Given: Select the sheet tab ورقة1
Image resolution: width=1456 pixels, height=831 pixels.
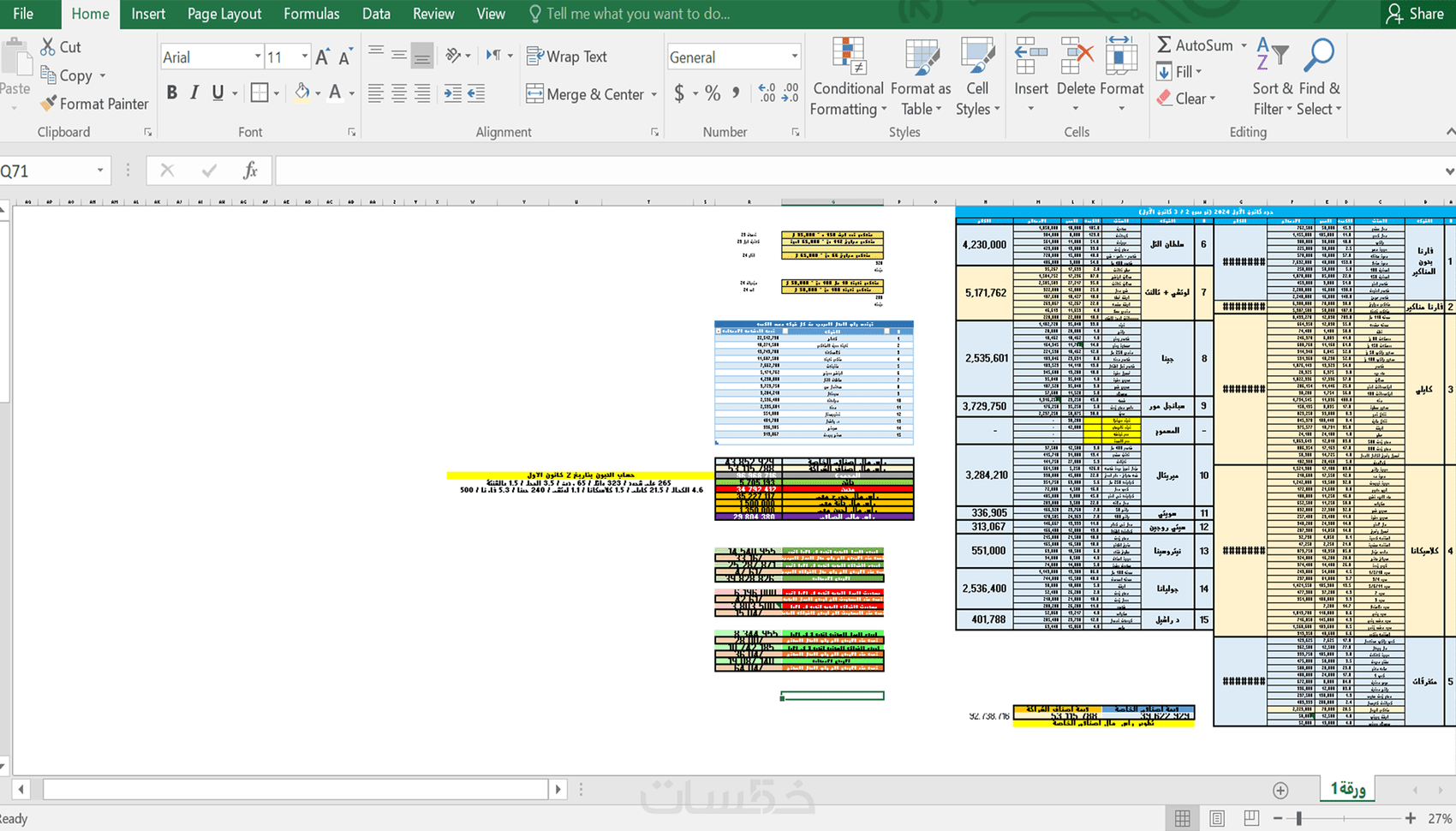Looking at the screenshot, I should 1347,789.
